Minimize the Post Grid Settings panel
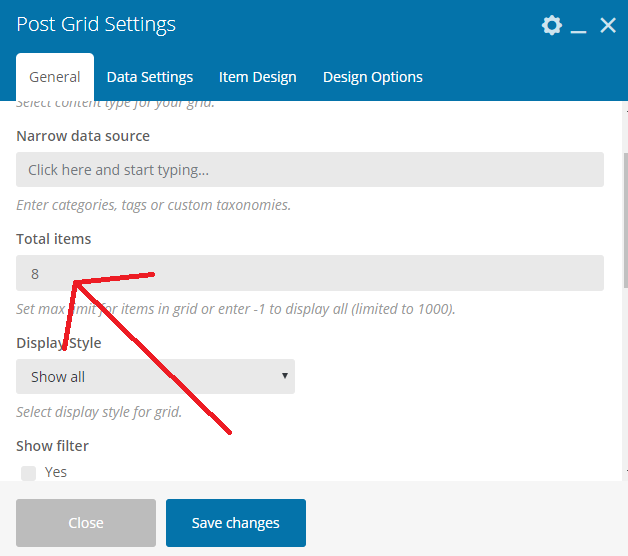The height and width of the screenshot is (556, 628). click(x=578, y=26)
